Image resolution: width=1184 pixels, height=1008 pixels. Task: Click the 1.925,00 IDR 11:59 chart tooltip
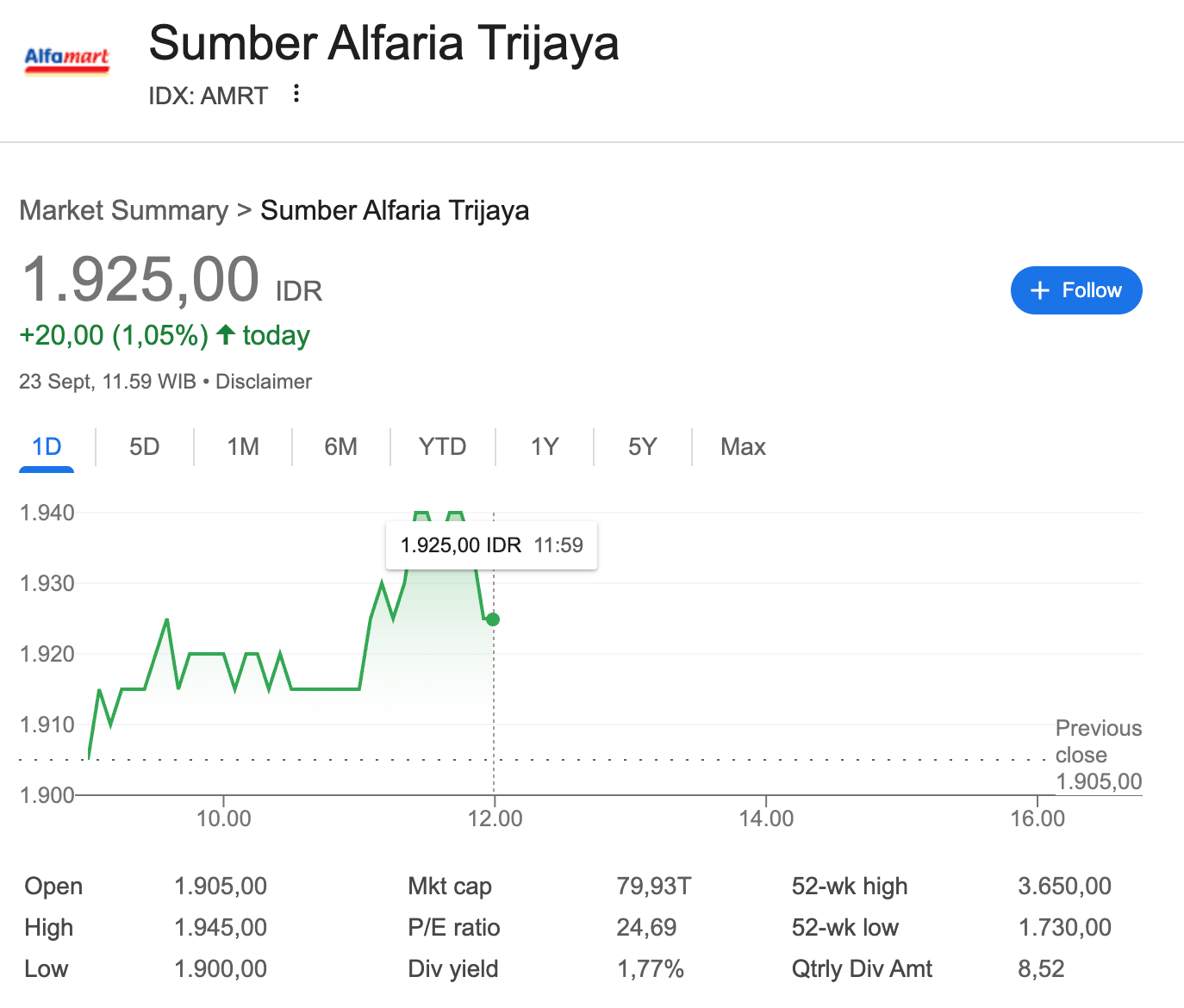(x=491, y=545)
